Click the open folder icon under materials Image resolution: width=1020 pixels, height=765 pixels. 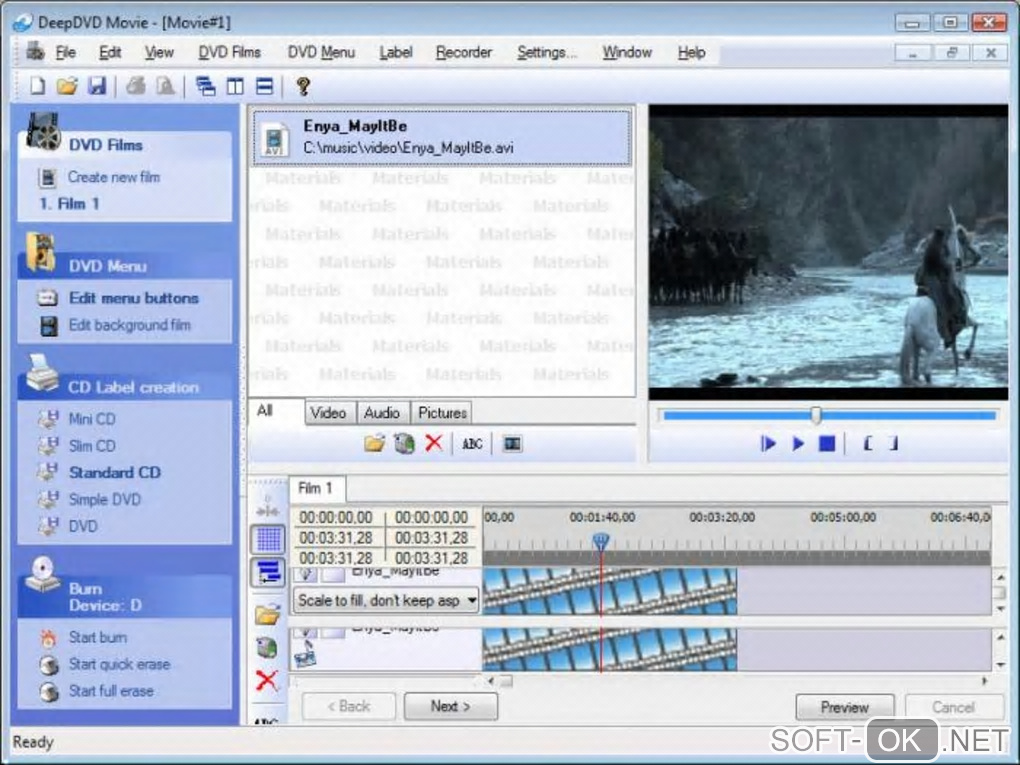pyautogui.click(x=374, y=444)
